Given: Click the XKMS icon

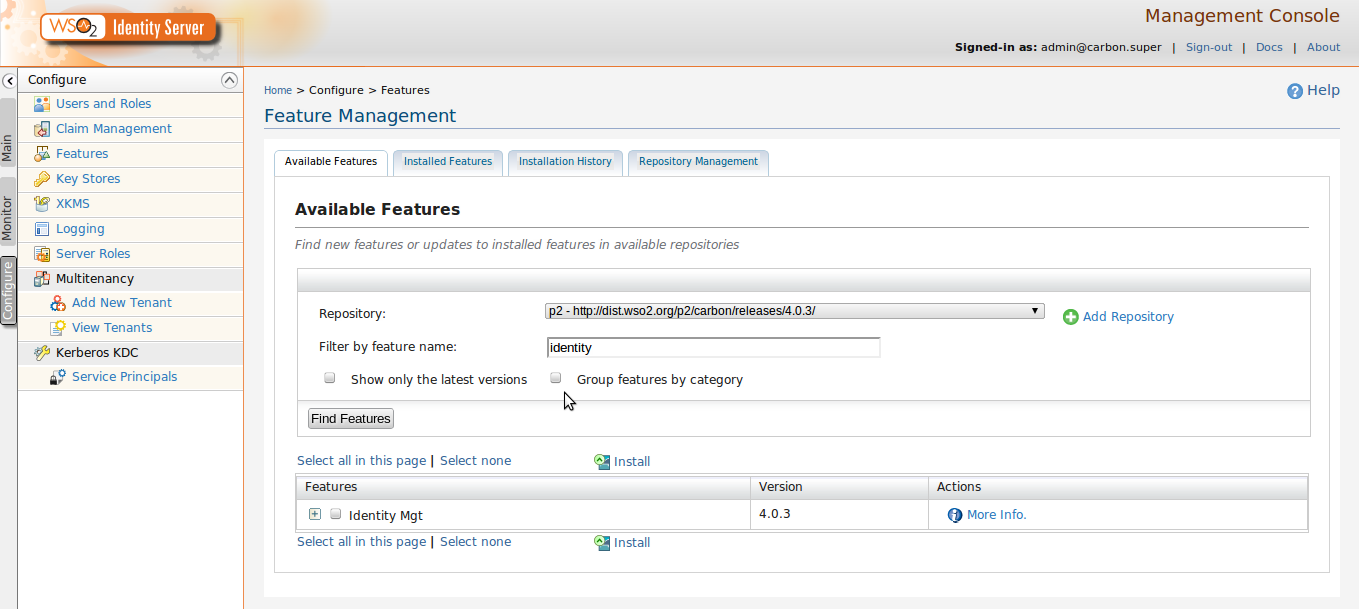Looking at the screenshot, I should (41, 203).
